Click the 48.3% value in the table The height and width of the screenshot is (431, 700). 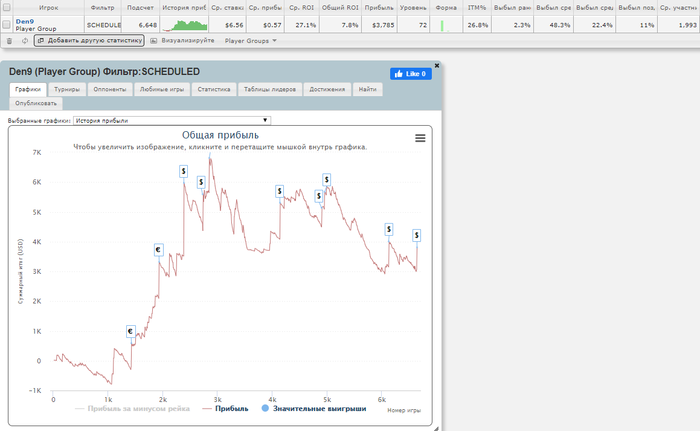[x=560, y=25]
